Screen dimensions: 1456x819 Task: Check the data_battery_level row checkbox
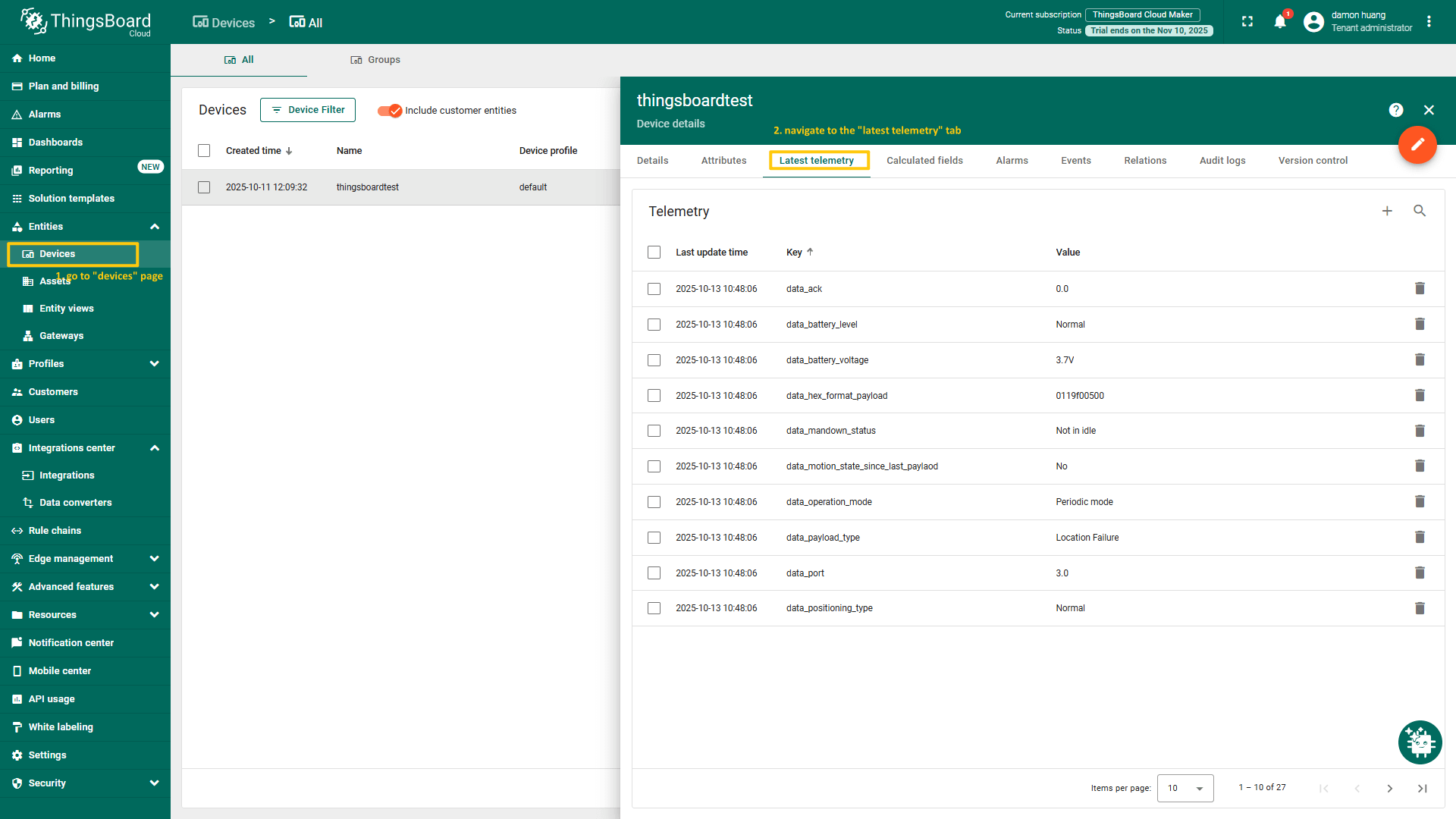coord(654,325)
